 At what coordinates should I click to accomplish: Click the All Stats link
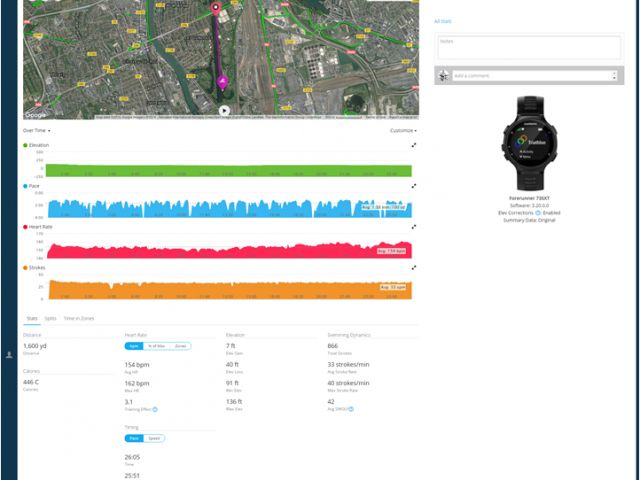click(x=443, y=20)
